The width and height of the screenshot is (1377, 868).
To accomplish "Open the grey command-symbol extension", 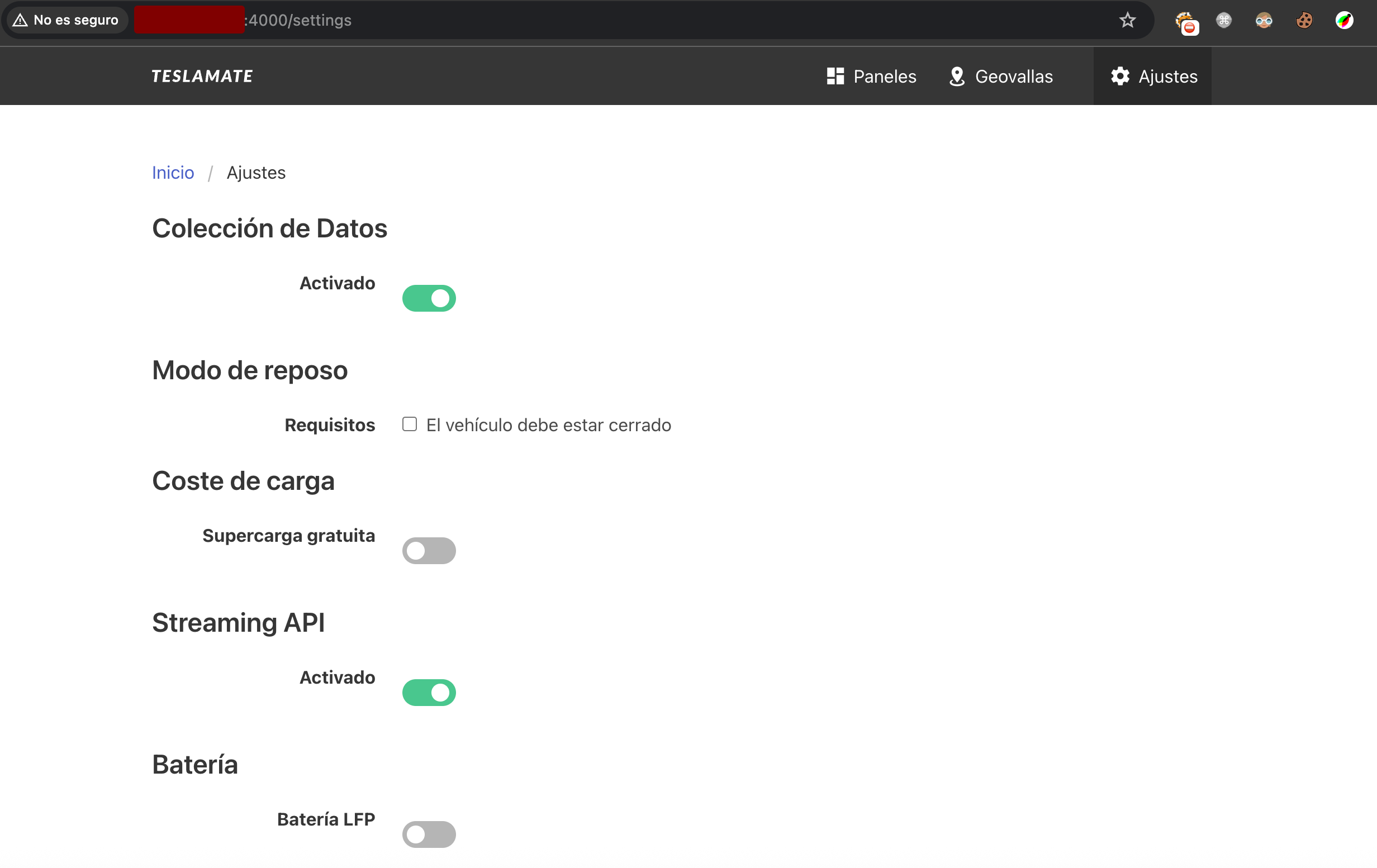I will click(1224, 21).
